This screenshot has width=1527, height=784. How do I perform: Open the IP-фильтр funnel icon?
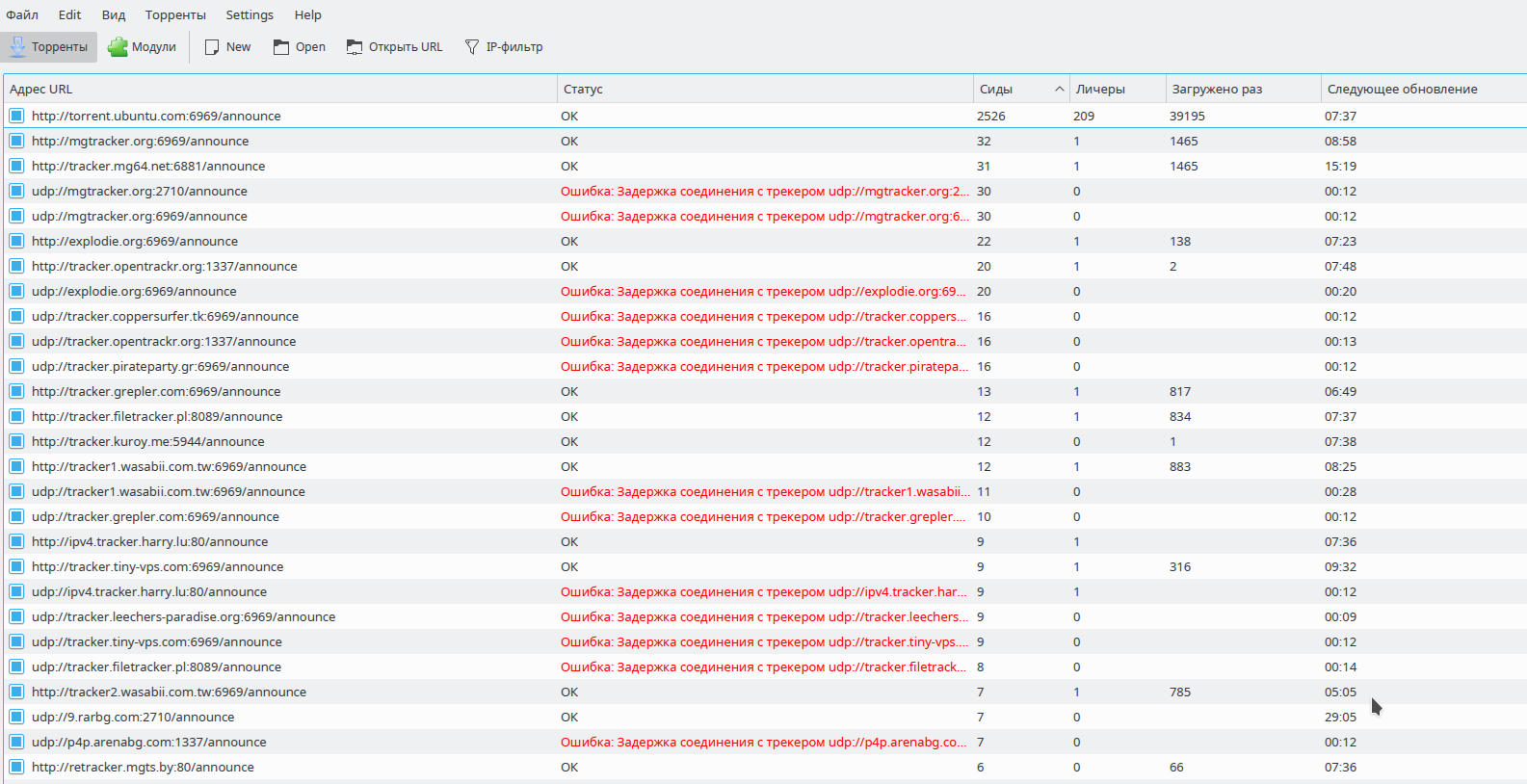click(x=471, y=47)
